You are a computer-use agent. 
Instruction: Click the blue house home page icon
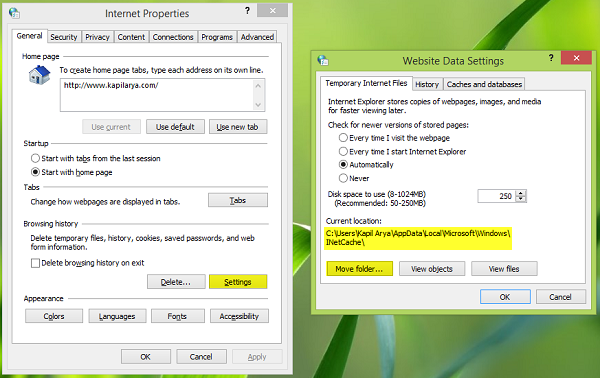(39, 75)
